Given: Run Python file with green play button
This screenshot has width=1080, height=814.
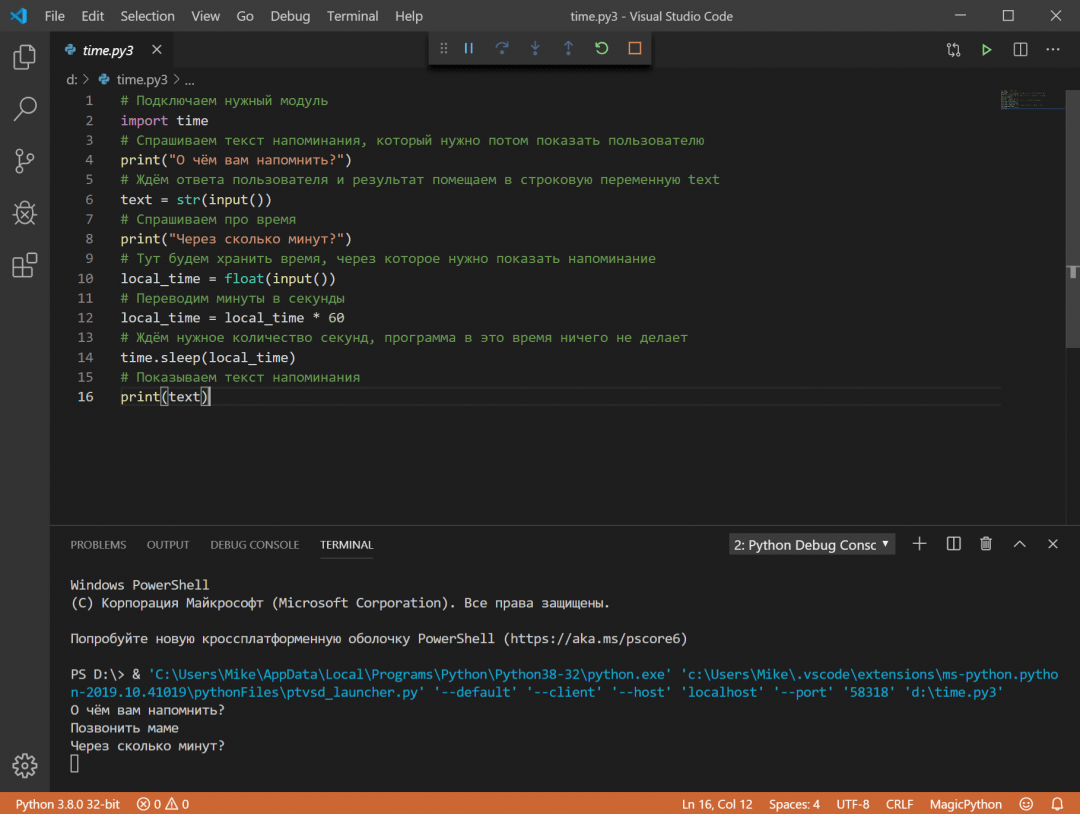Looking at the screenshot, I should (986, 50).
